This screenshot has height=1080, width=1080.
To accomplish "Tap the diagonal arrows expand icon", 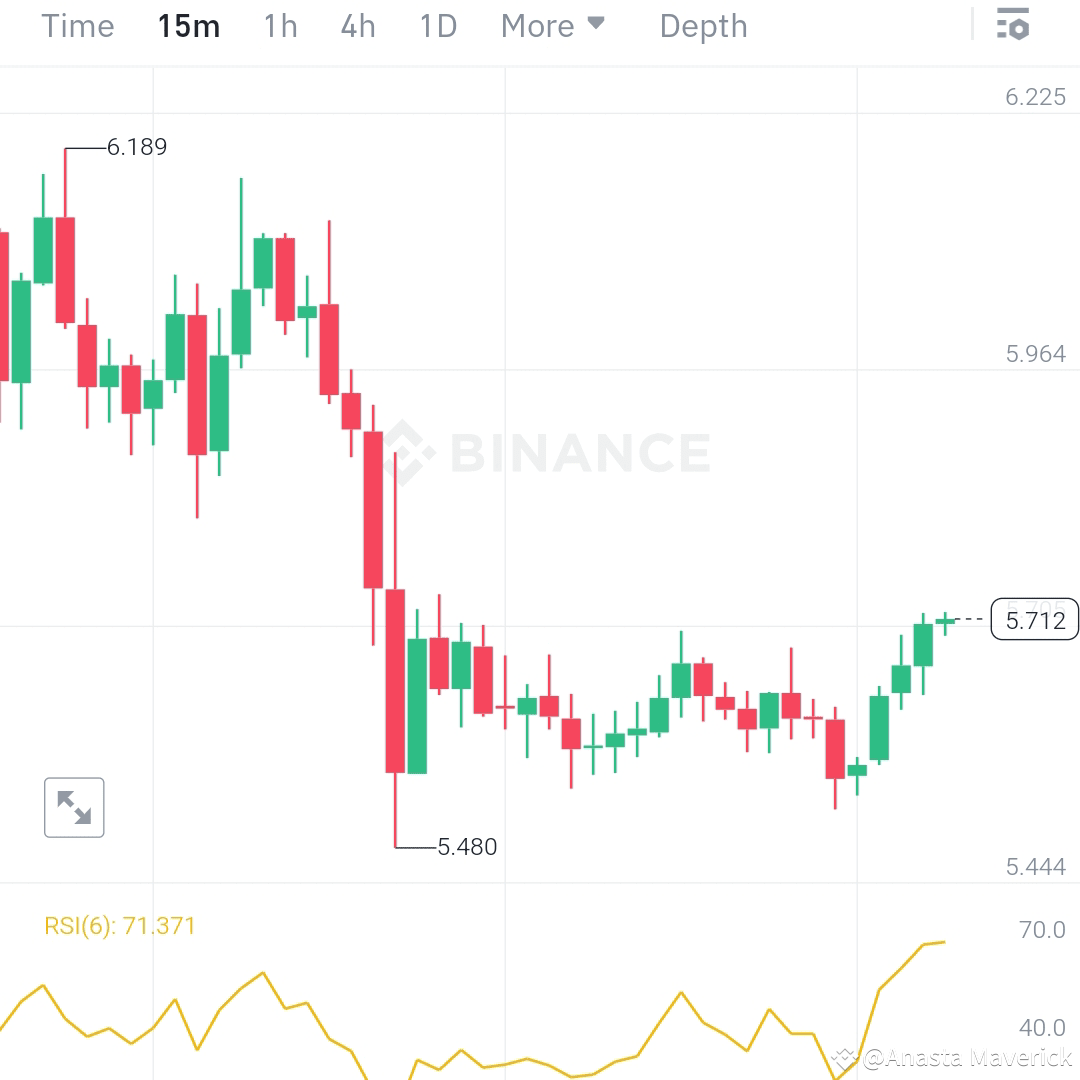I will [74, 807].
